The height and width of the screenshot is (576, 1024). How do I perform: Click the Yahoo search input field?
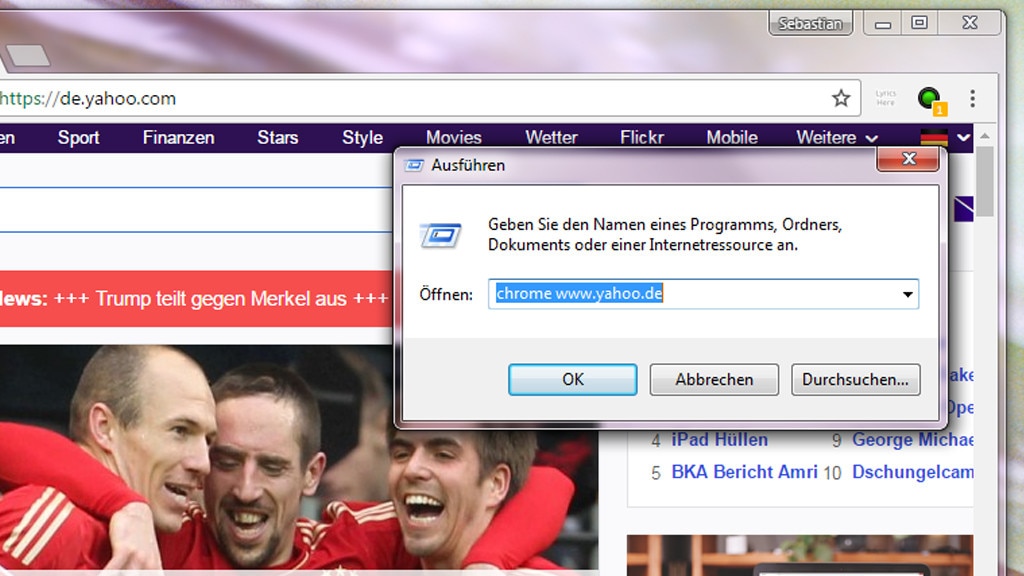[x=196, y=210]
